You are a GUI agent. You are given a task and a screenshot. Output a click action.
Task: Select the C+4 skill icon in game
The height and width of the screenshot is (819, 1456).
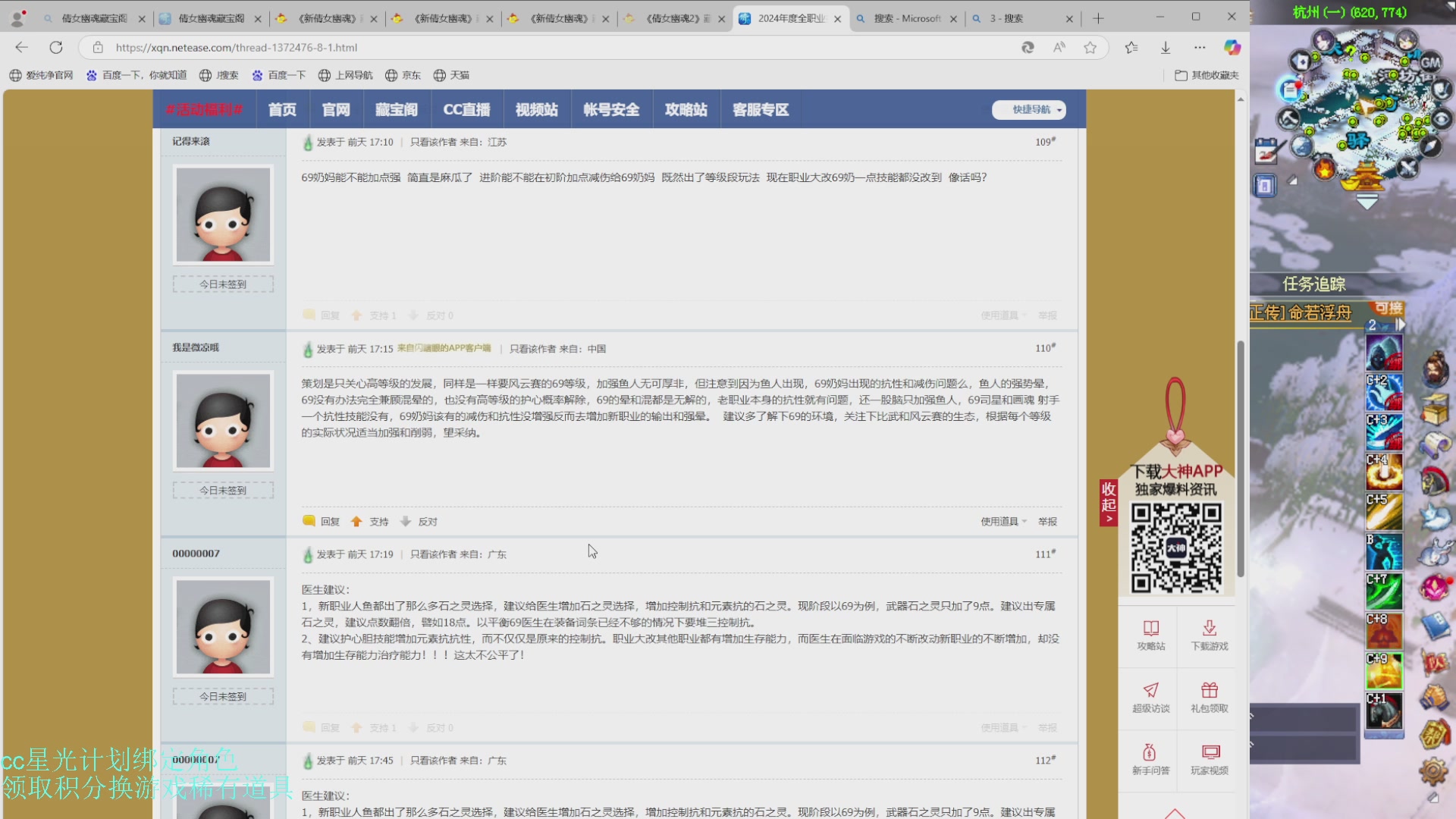tap(1384, 472)
